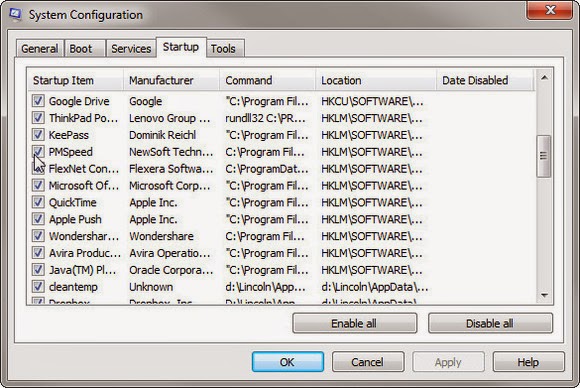Switch to the General tab

coord(40,48)
